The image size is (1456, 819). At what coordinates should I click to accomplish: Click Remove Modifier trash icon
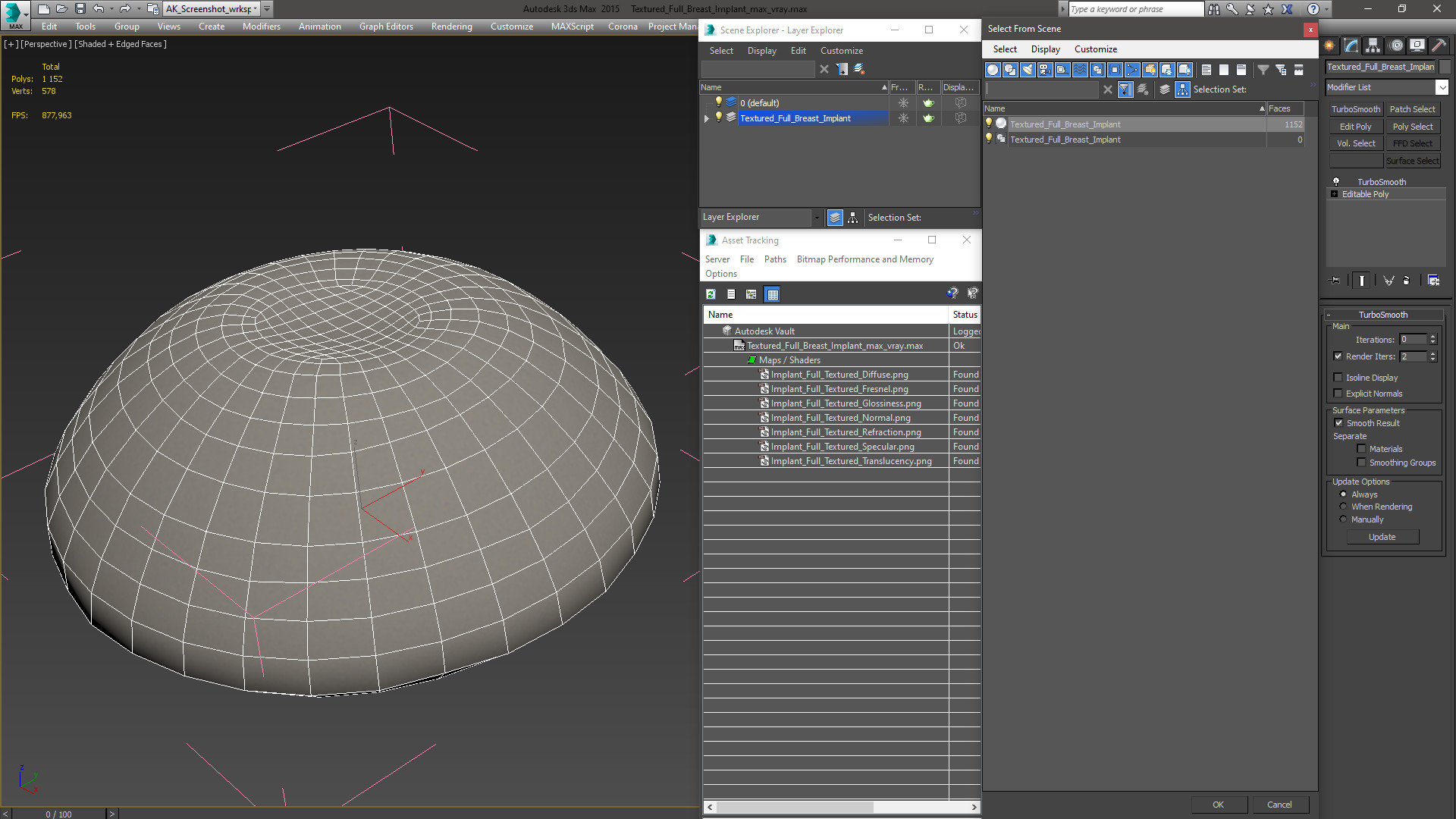pos(1407,281)
